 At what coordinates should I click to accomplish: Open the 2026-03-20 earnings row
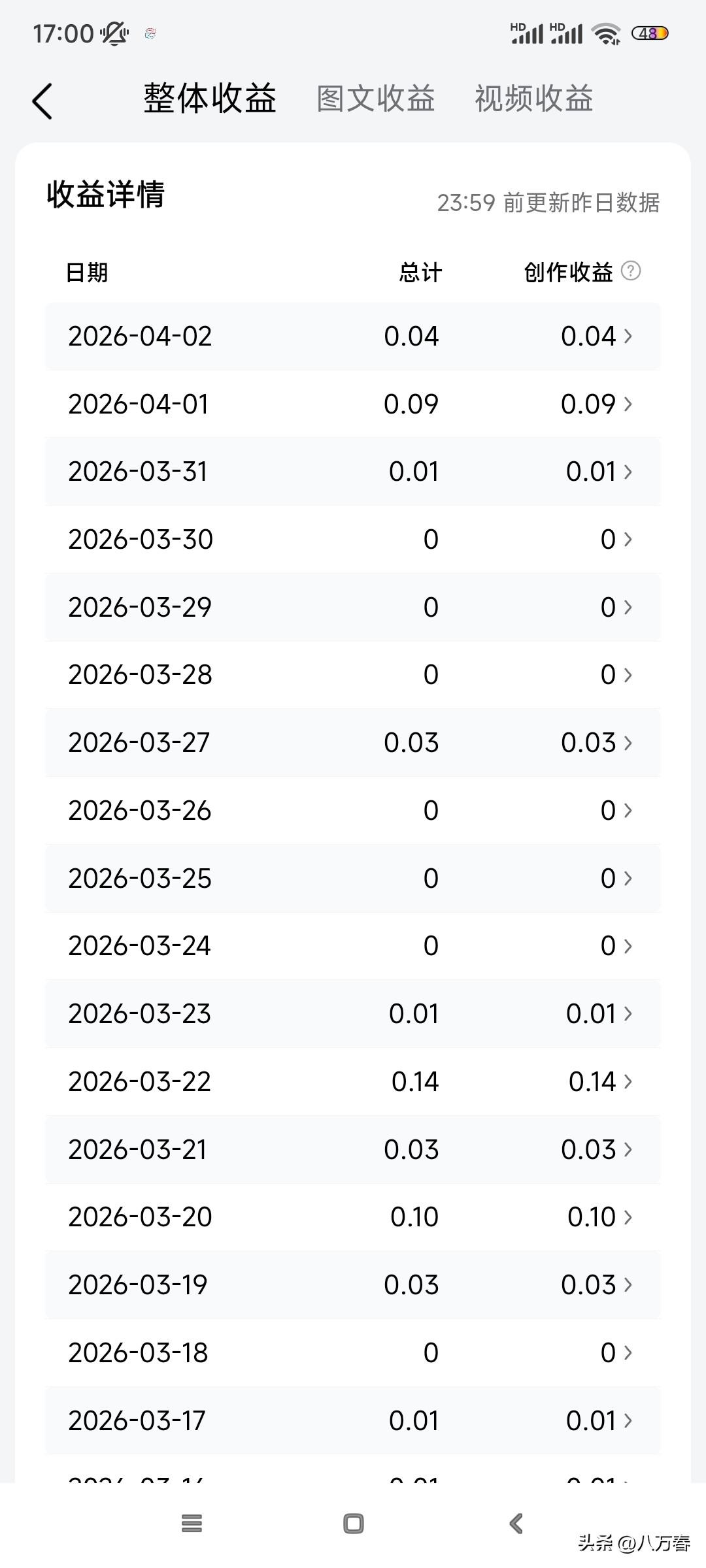coord(353,1217)
